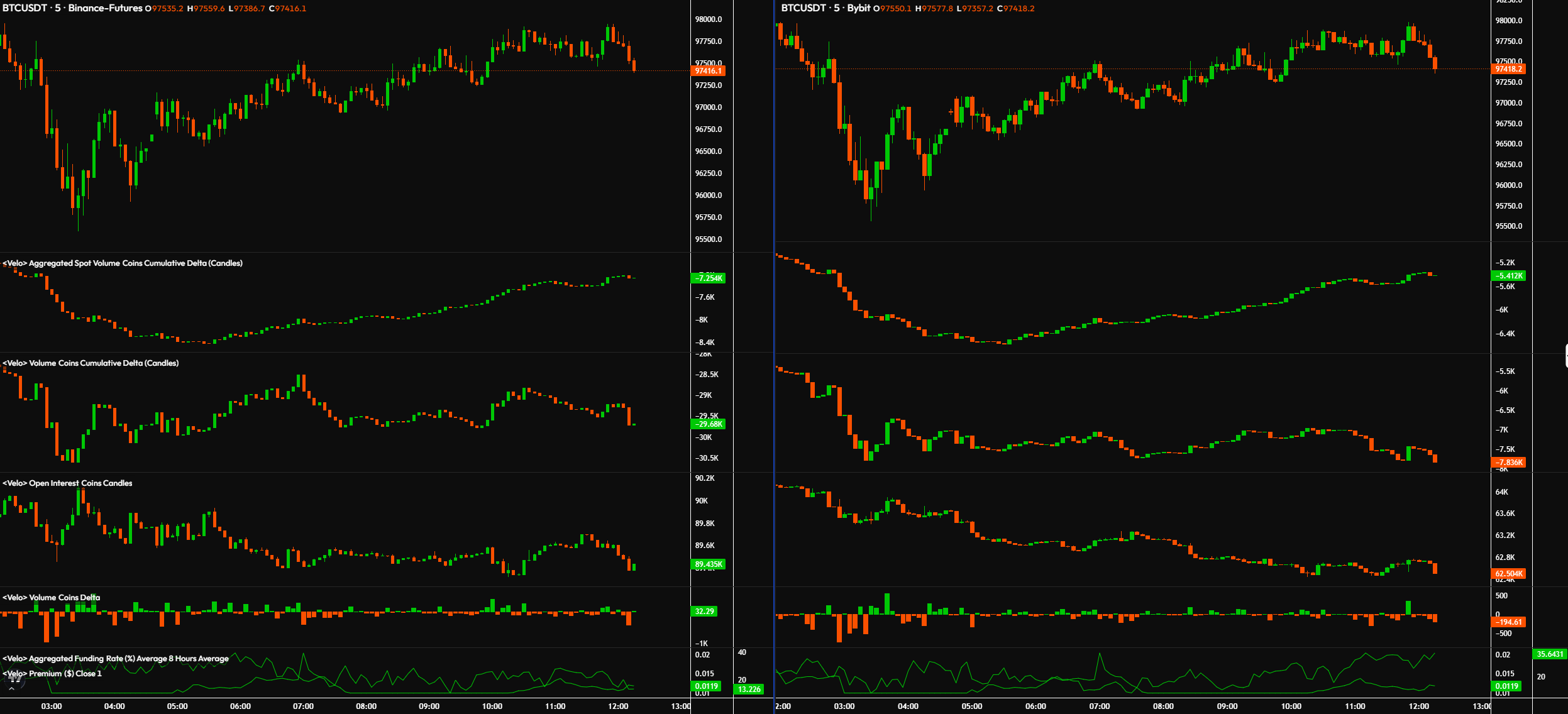Collapse the panes using the chevron below the logo

(x=11, y=689)
